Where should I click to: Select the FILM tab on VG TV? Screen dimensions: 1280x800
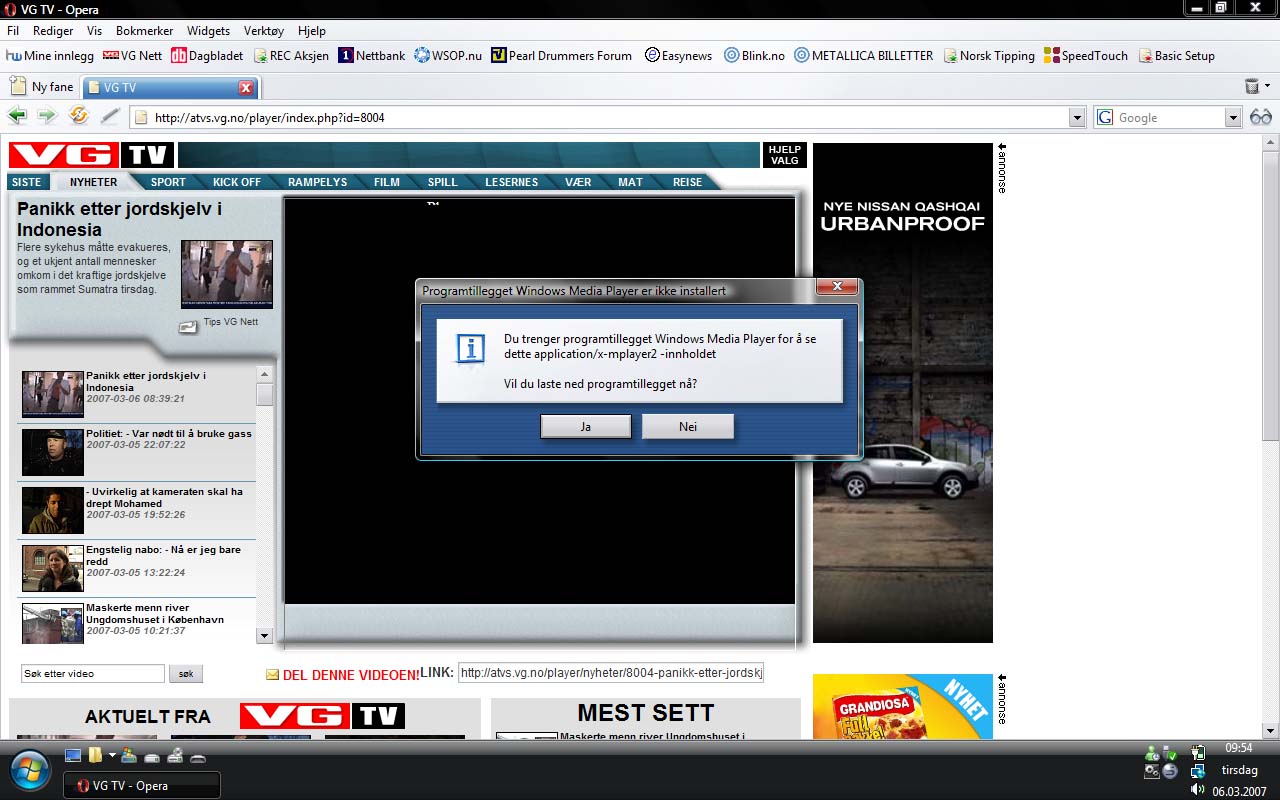coord(387,182)
